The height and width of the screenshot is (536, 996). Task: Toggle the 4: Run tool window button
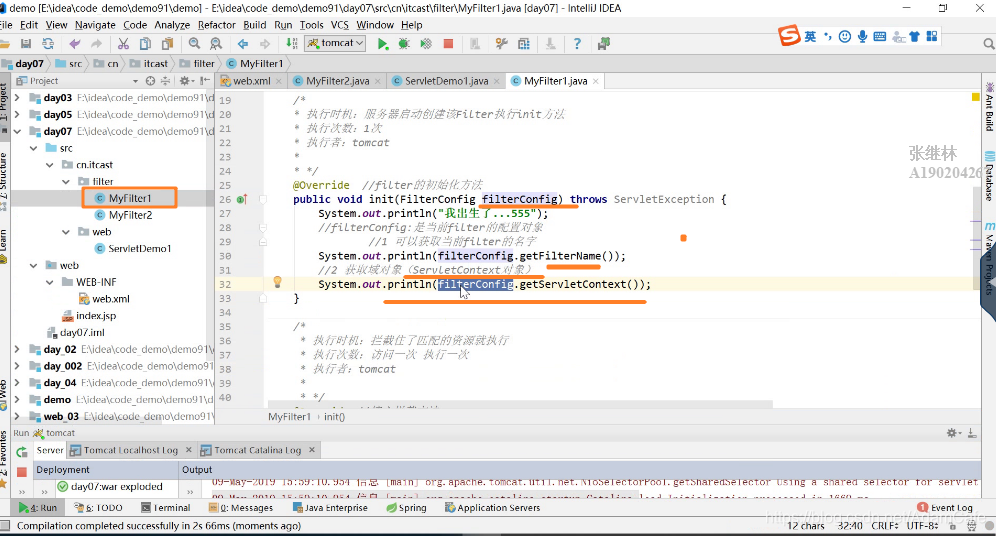38,508
